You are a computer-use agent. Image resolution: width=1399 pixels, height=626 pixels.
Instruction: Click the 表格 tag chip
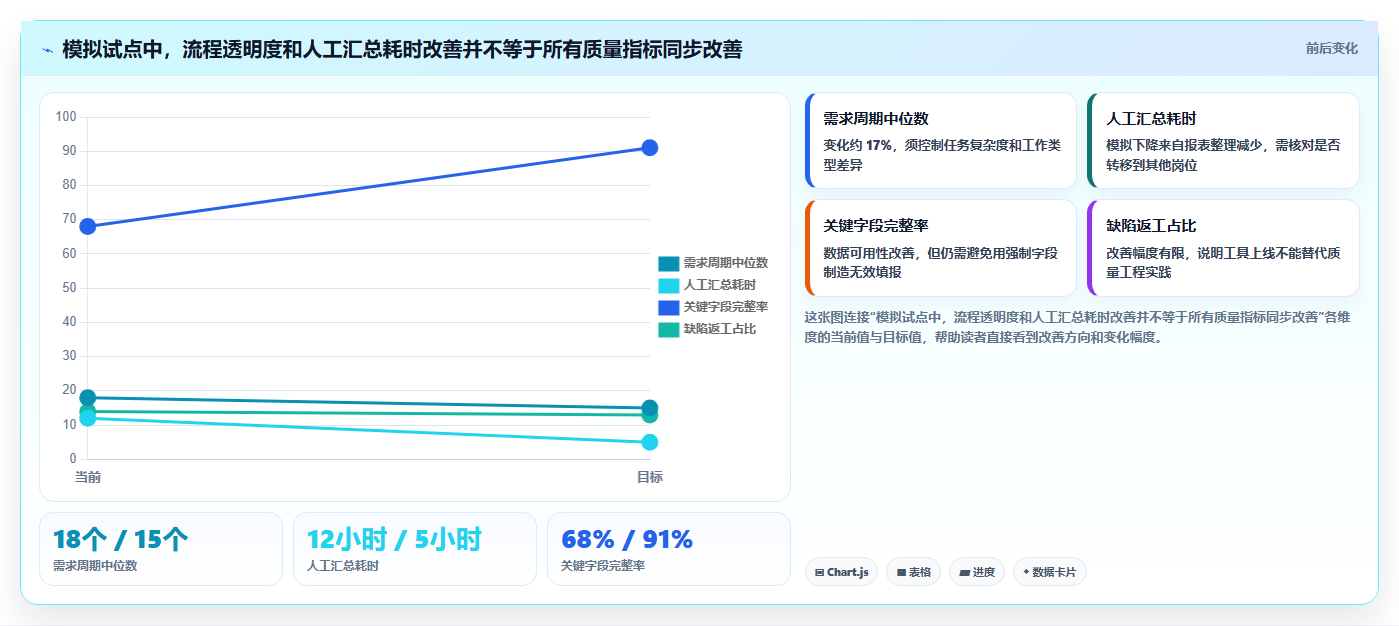pos(913,572)
